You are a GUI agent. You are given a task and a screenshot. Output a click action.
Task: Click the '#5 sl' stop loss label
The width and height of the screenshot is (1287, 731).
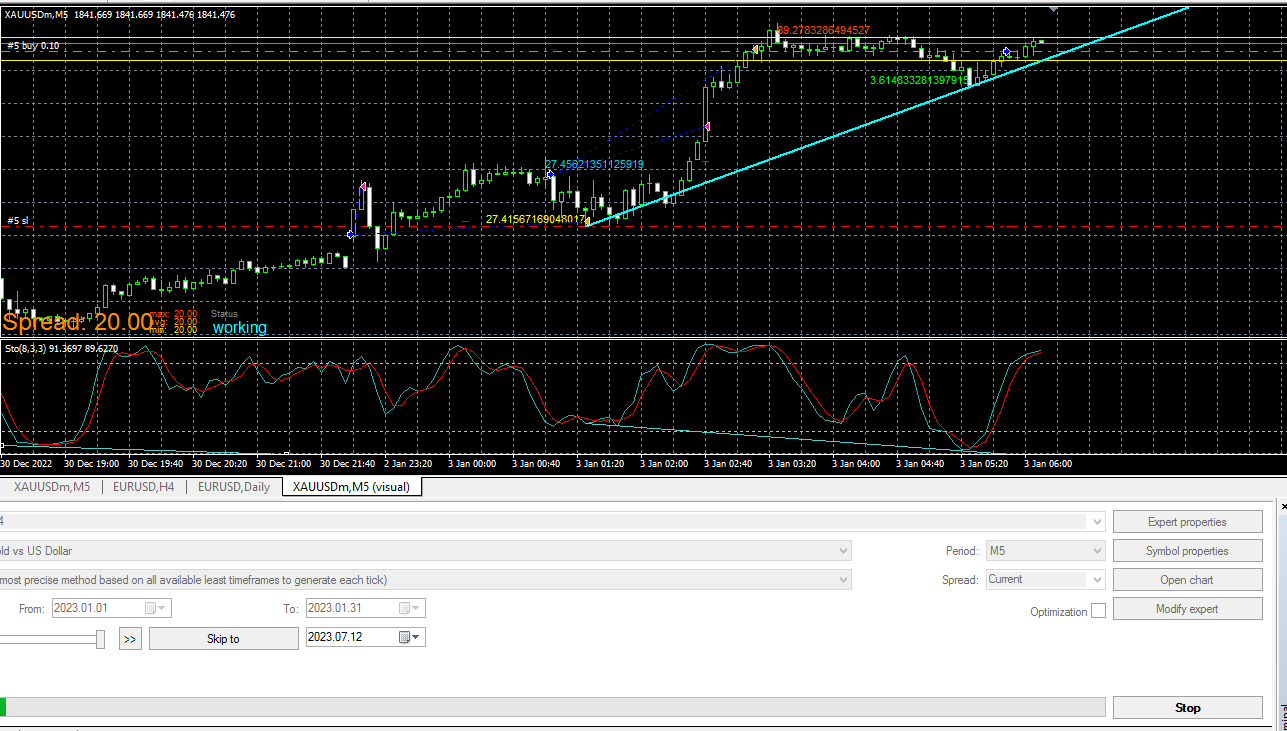[x=18, y=221]
